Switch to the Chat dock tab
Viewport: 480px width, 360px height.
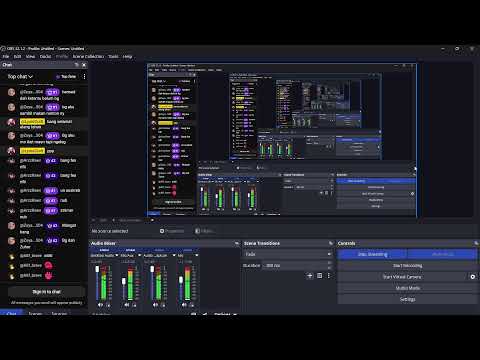tap(11, 313)
